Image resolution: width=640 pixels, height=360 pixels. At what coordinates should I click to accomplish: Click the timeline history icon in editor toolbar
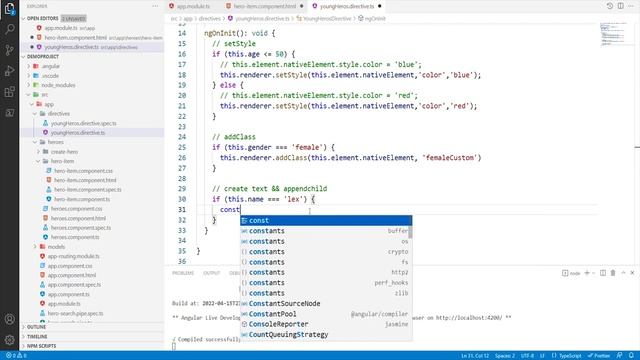610,6
